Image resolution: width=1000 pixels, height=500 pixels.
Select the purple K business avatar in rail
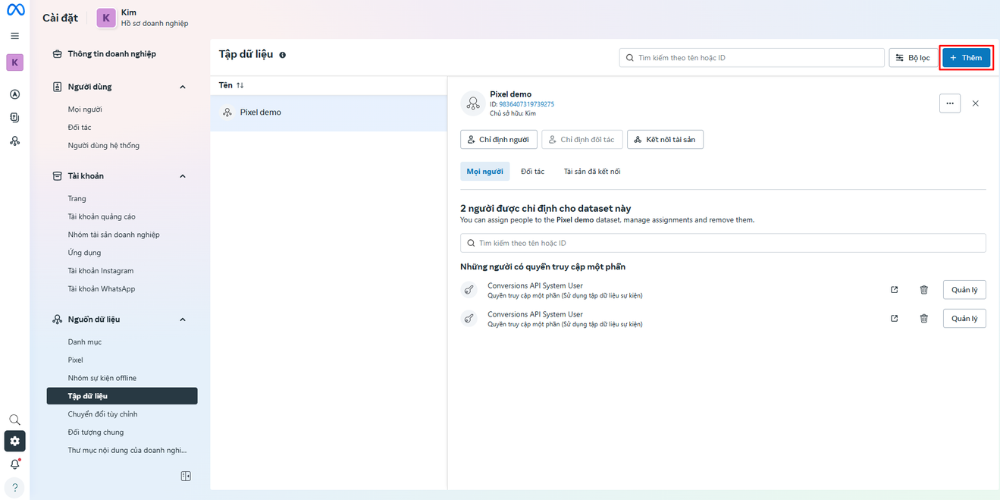pos(15,62)
